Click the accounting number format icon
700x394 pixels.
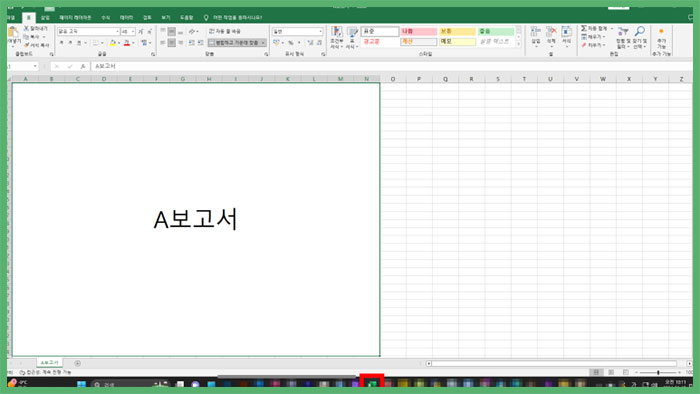276,43
